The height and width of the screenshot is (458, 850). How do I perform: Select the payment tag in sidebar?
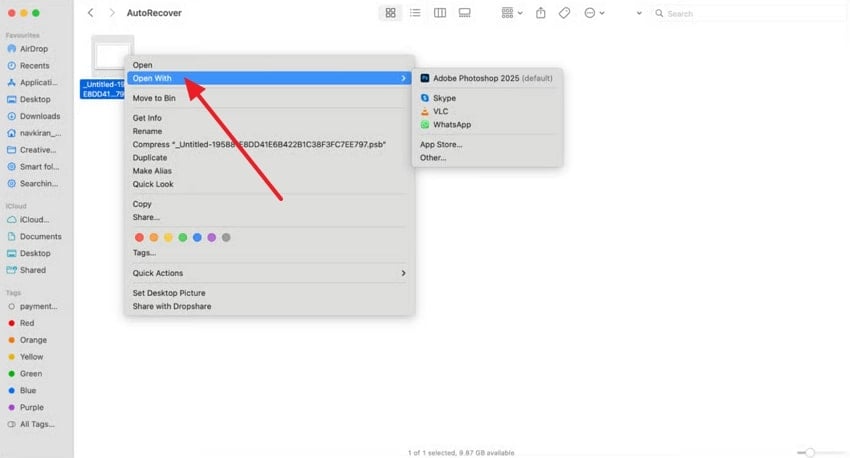click(36, 306)
